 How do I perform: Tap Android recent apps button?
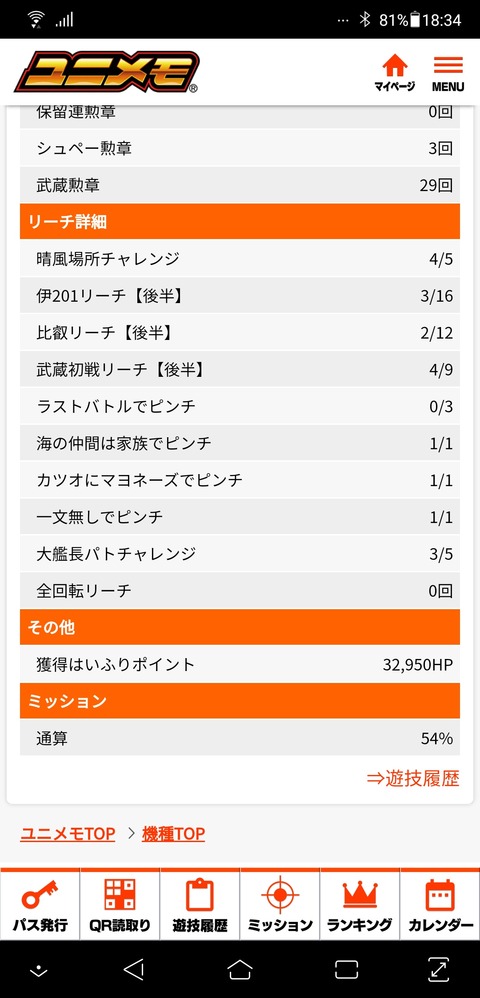346,969
